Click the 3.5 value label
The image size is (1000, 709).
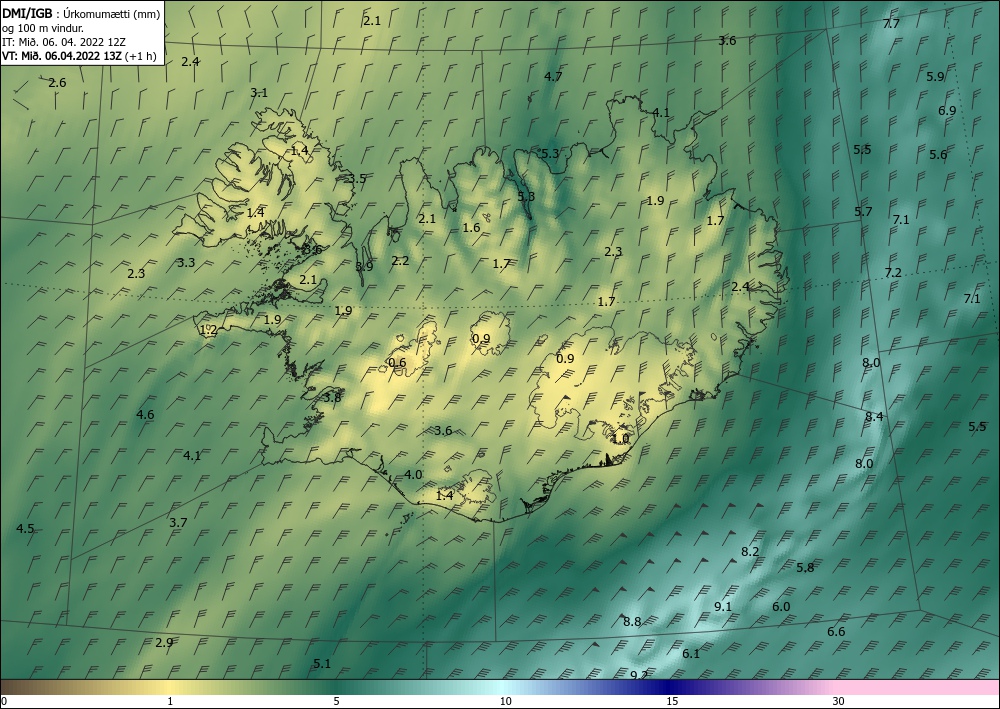pyautogui.click(x=358, y=179)
